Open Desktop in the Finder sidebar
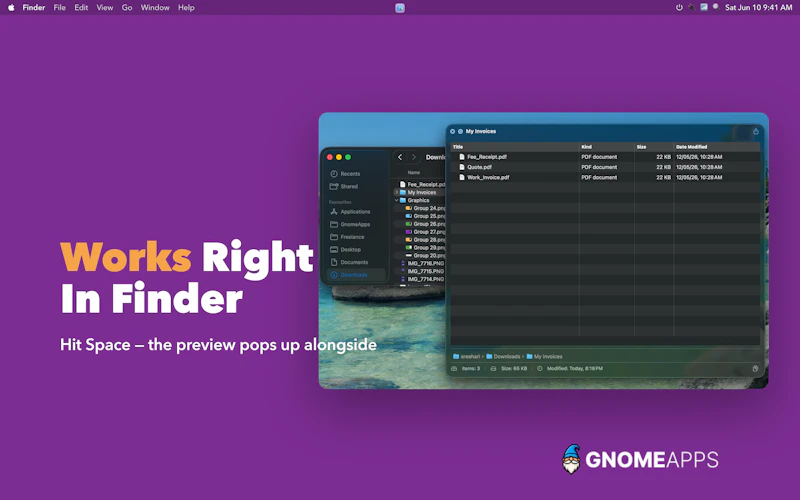 [x=345, y=250]
